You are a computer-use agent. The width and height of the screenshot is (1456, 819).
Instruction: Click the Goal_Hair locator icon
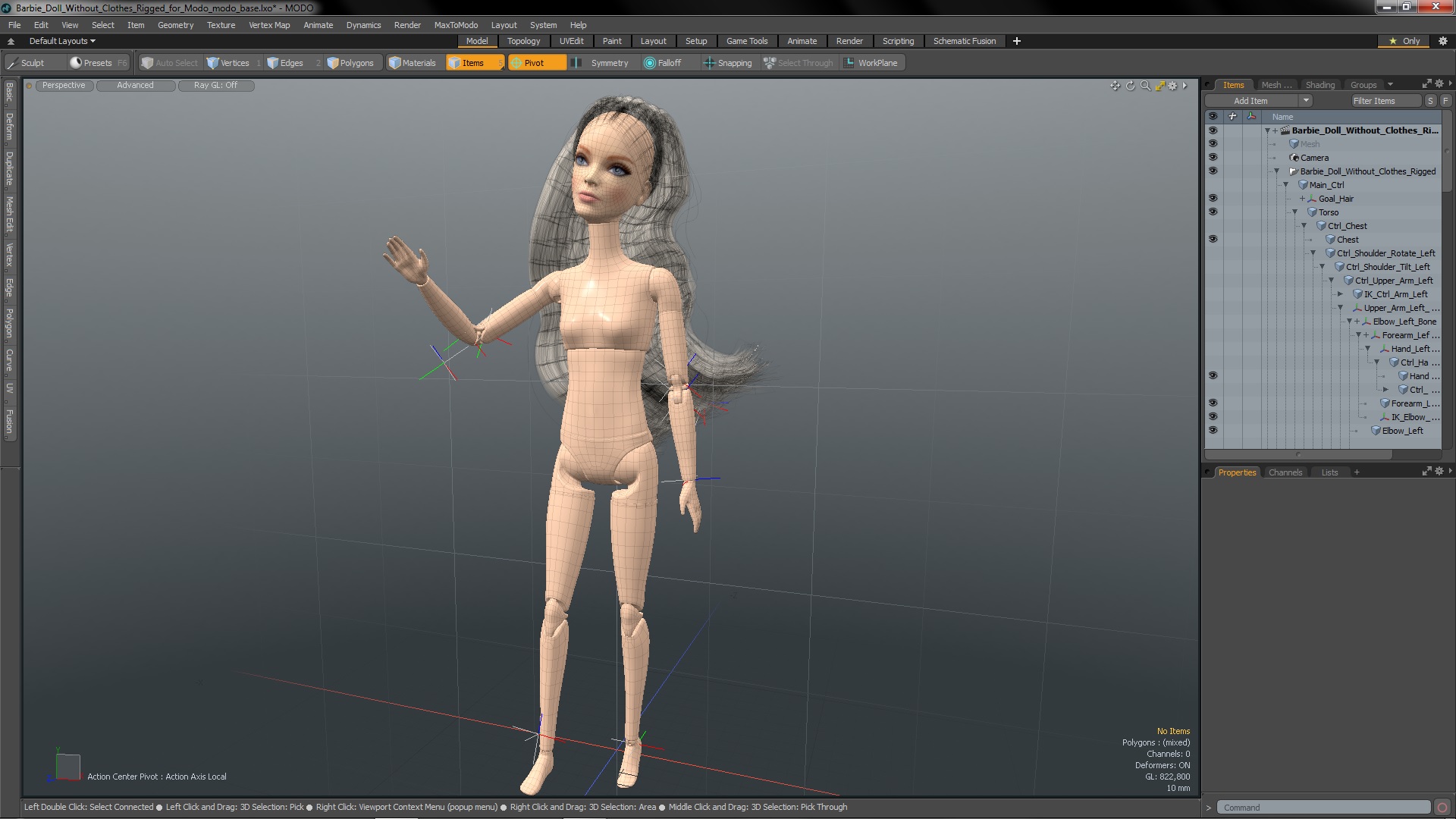pyautogui.click(x=1312, y=199)
